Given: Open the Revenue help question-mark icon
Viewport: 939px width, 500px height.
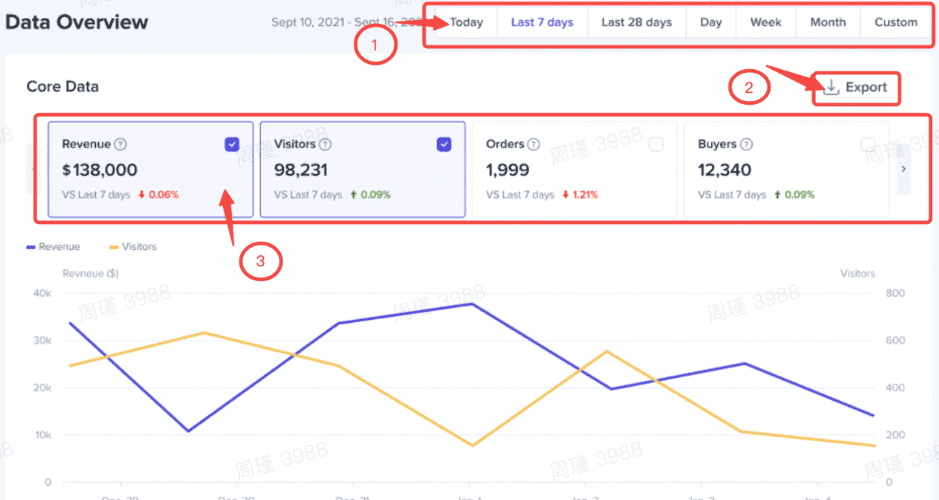Looking at the screenshot, I should tap(120, 144).
